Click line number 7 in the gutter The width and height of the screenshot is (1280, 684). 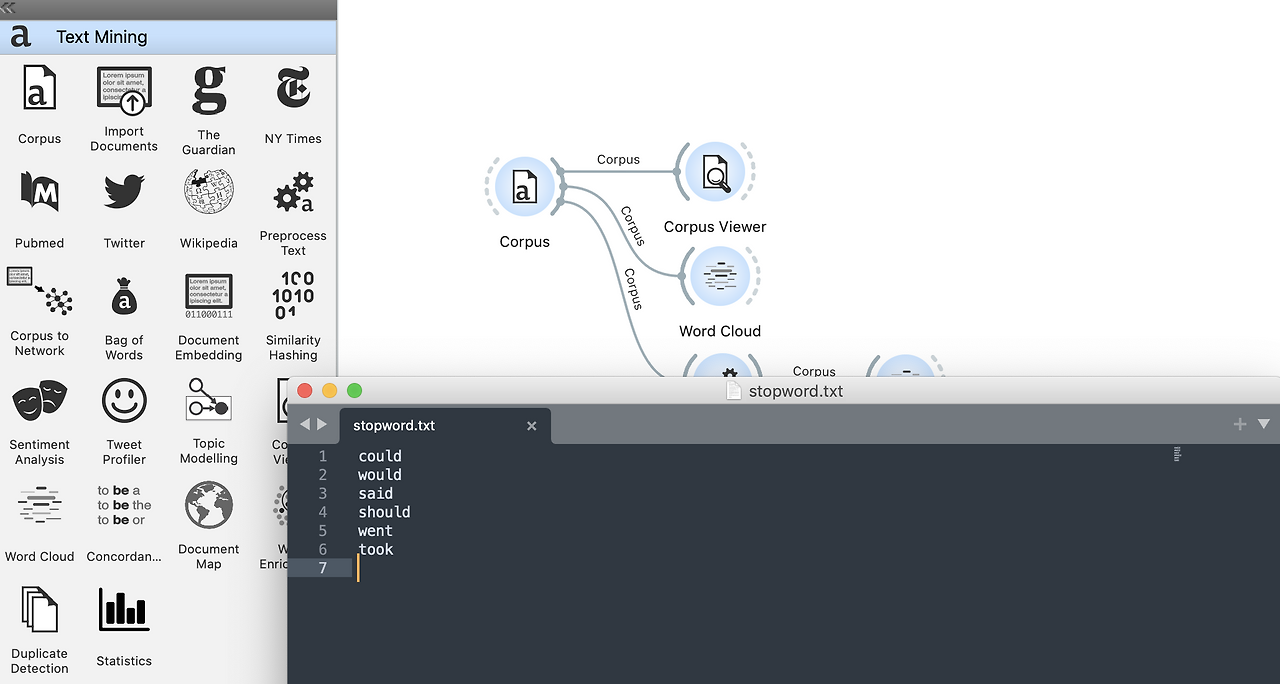coord(322,568)
